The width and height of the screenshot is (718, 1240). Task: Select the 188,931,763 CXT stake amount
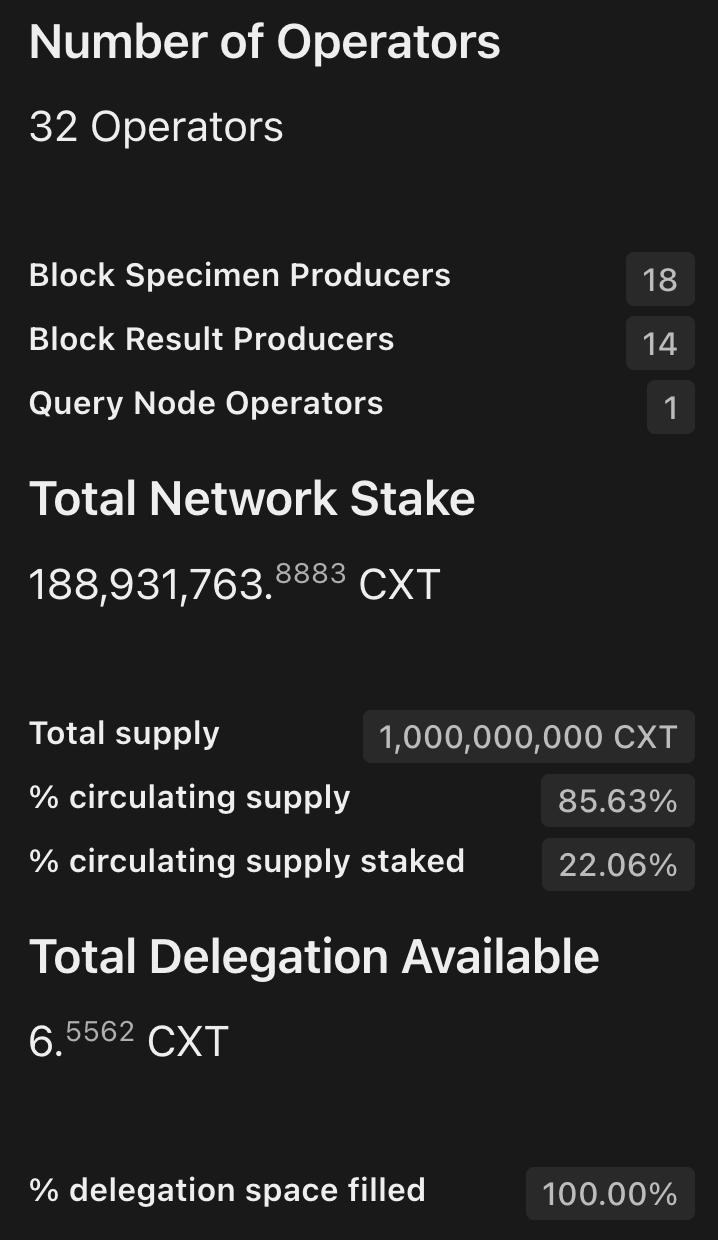(x=235, y=582)
